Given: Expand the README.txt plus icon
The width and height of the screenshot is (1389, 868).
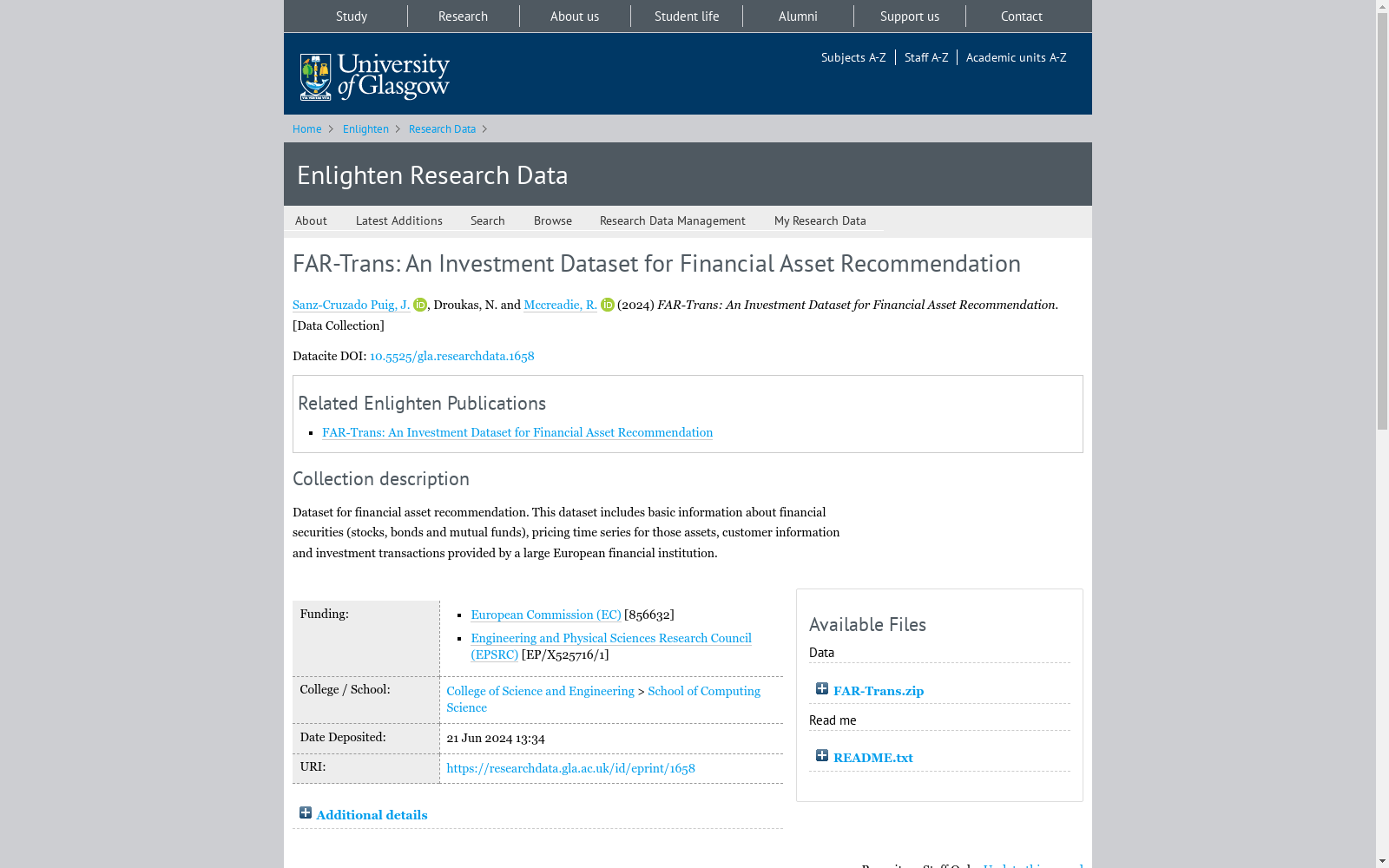Looking at the screenshot, I should (x=822, y=755).
